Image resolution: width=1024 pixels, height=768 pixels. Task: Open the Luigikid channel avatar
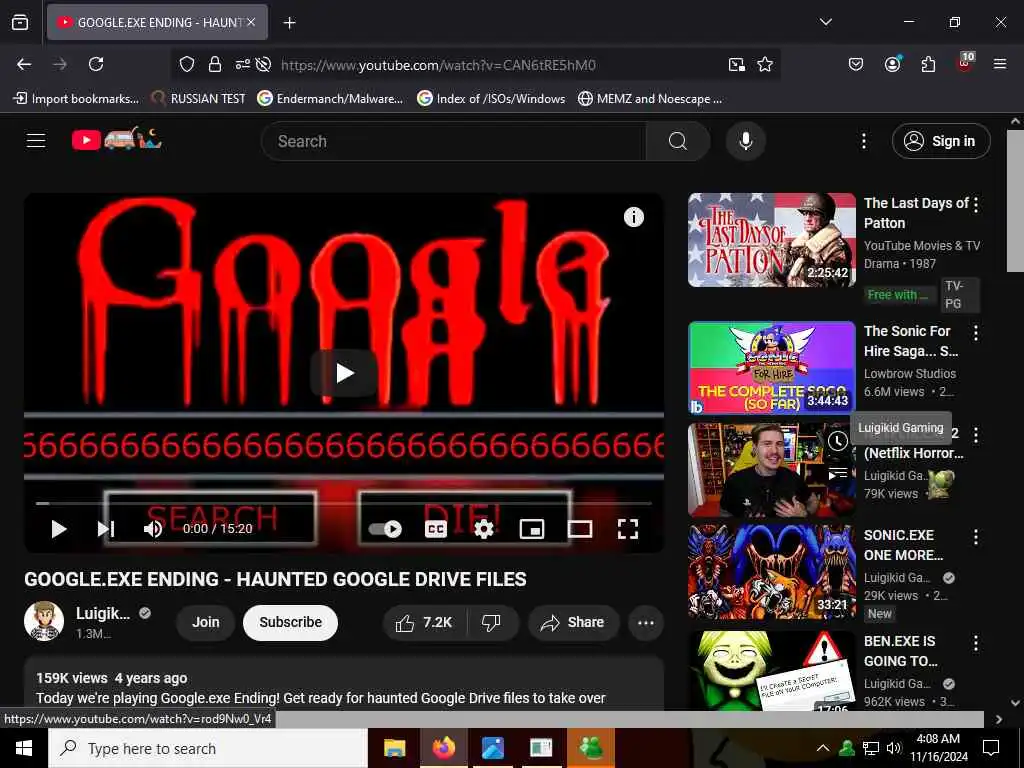44,621
